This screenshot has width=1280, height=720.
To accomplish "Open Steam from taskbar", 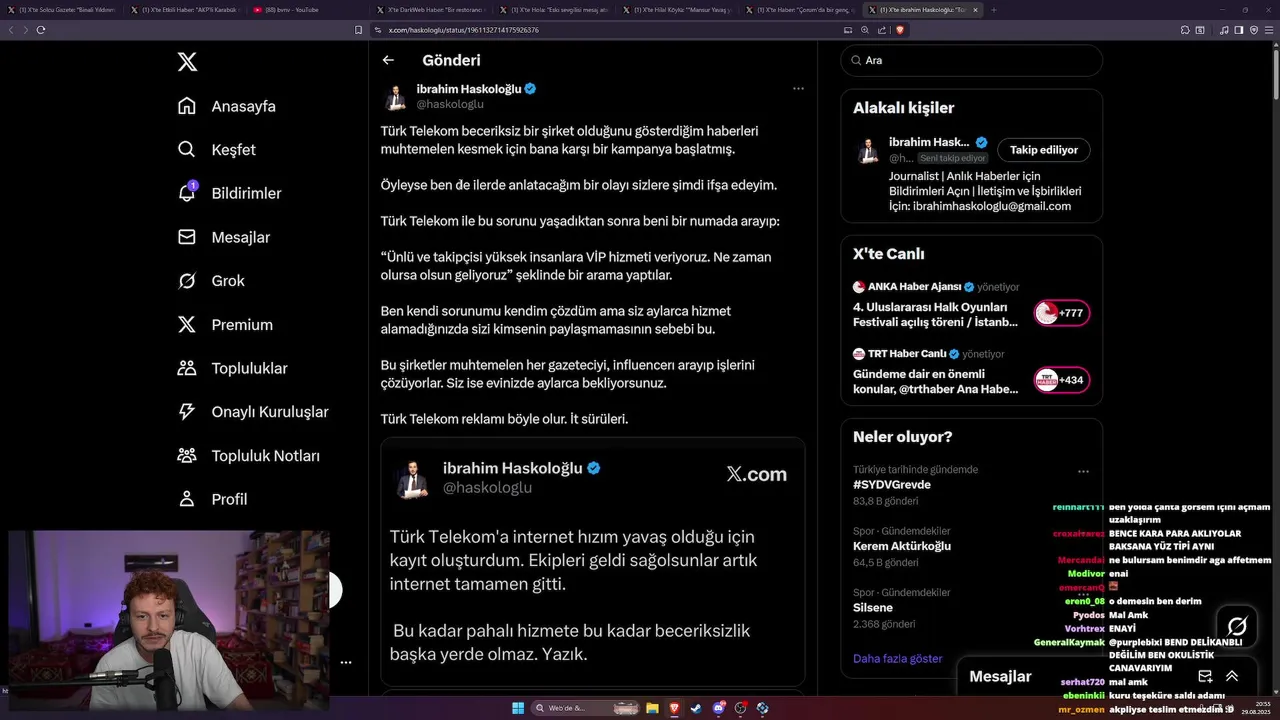I will (x=696, y=708).
